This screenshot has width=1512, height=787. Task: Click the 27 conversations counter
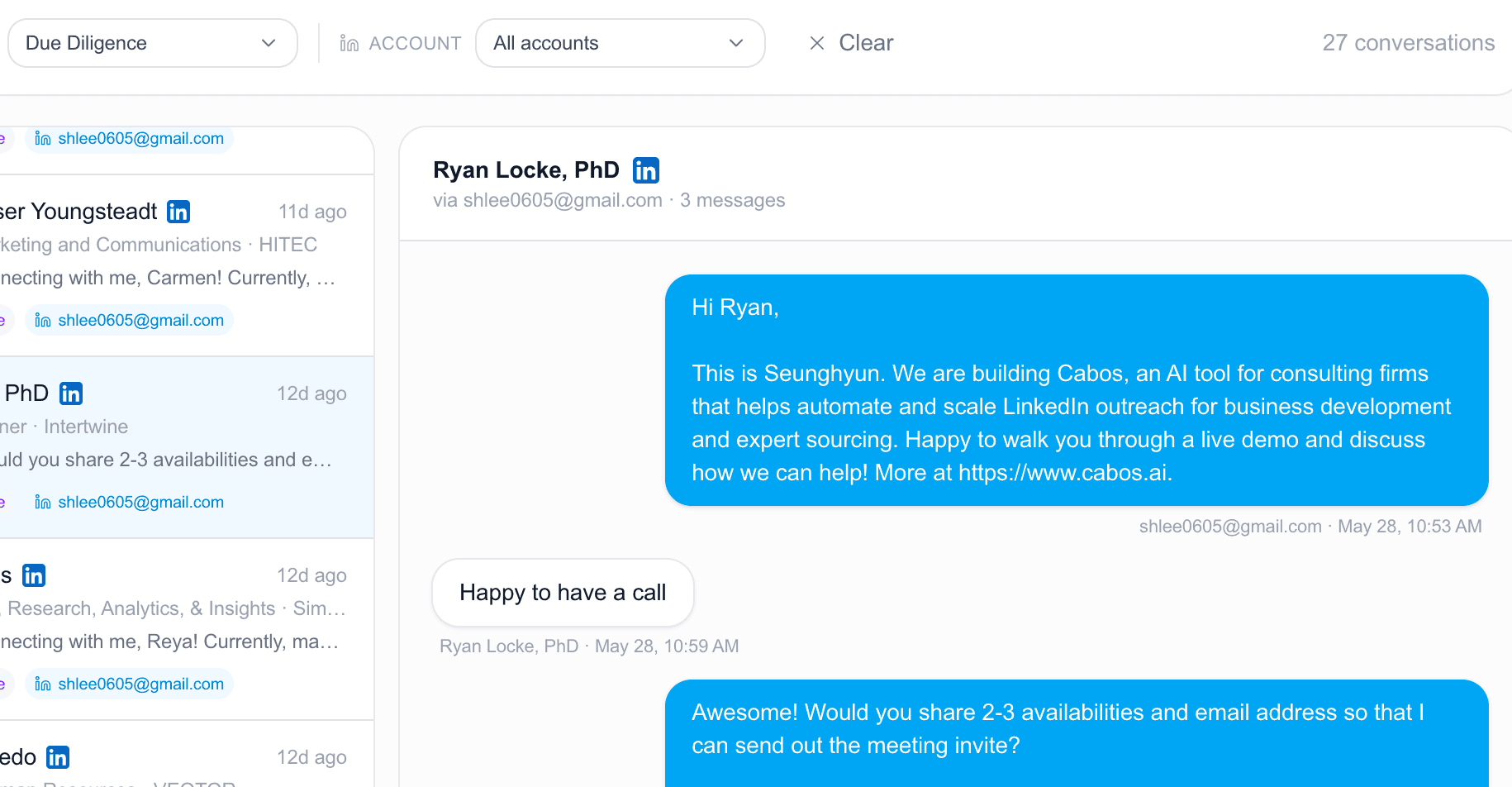pyautogui.click(x=1409, y=43)
